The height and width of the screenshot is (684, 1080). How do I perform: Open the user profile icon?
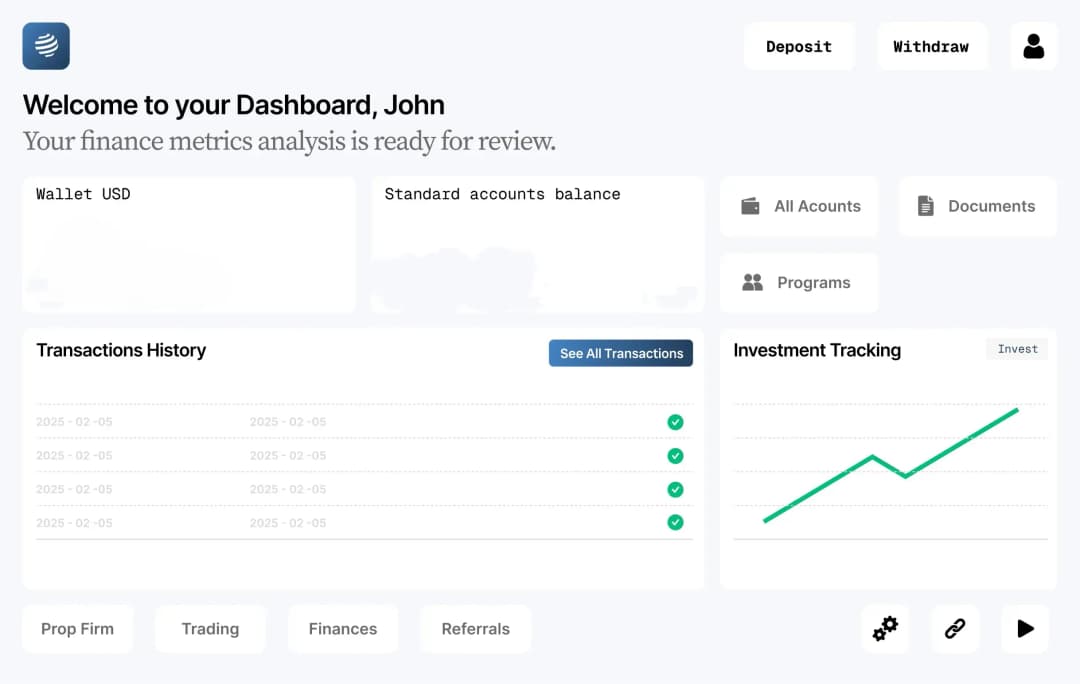click(1033, 46)
